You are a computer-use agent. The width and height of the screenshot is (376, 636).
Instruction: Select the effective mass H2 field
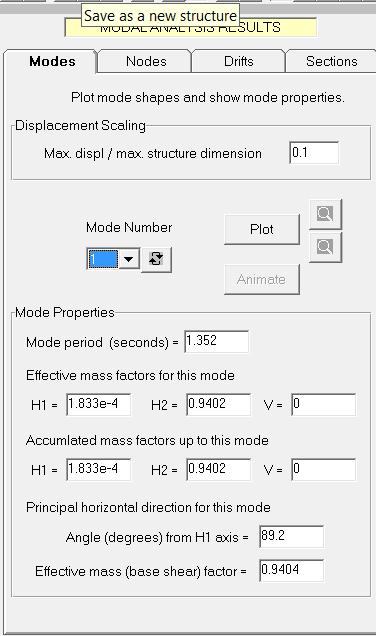point(219,404)
